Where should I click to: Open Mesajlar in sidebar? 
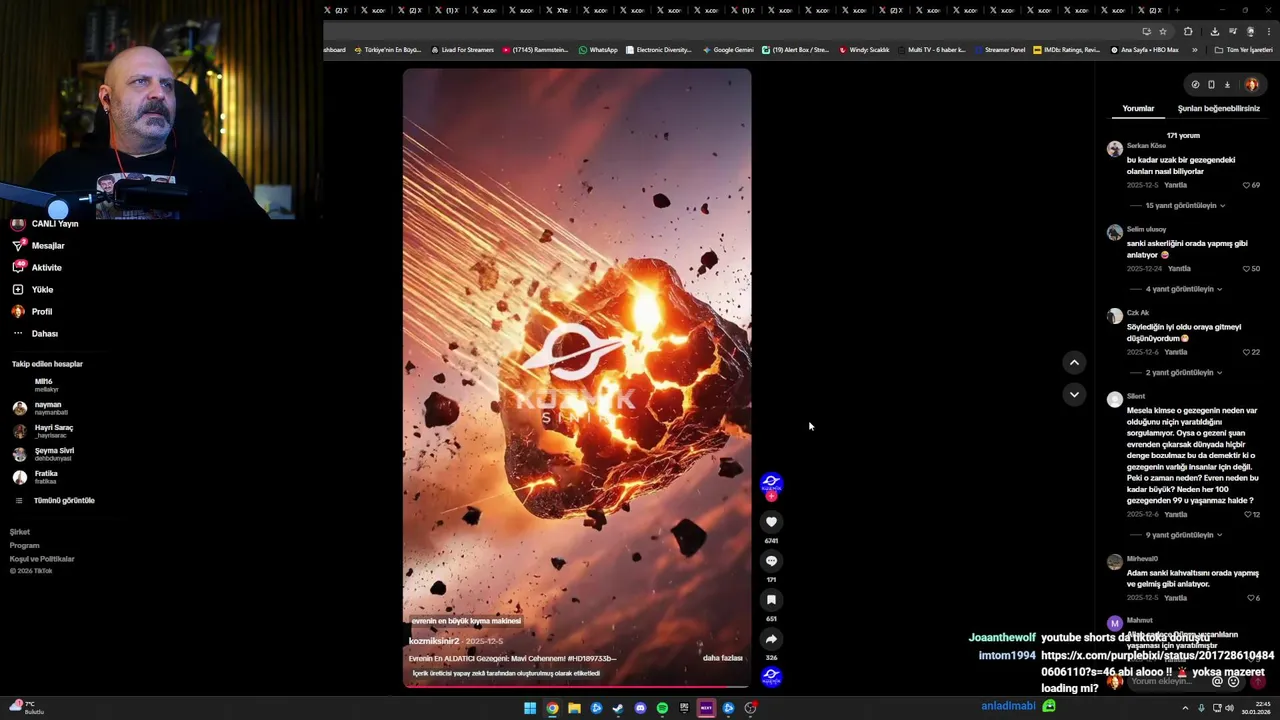pyautogui.click(x=38, y=246)
